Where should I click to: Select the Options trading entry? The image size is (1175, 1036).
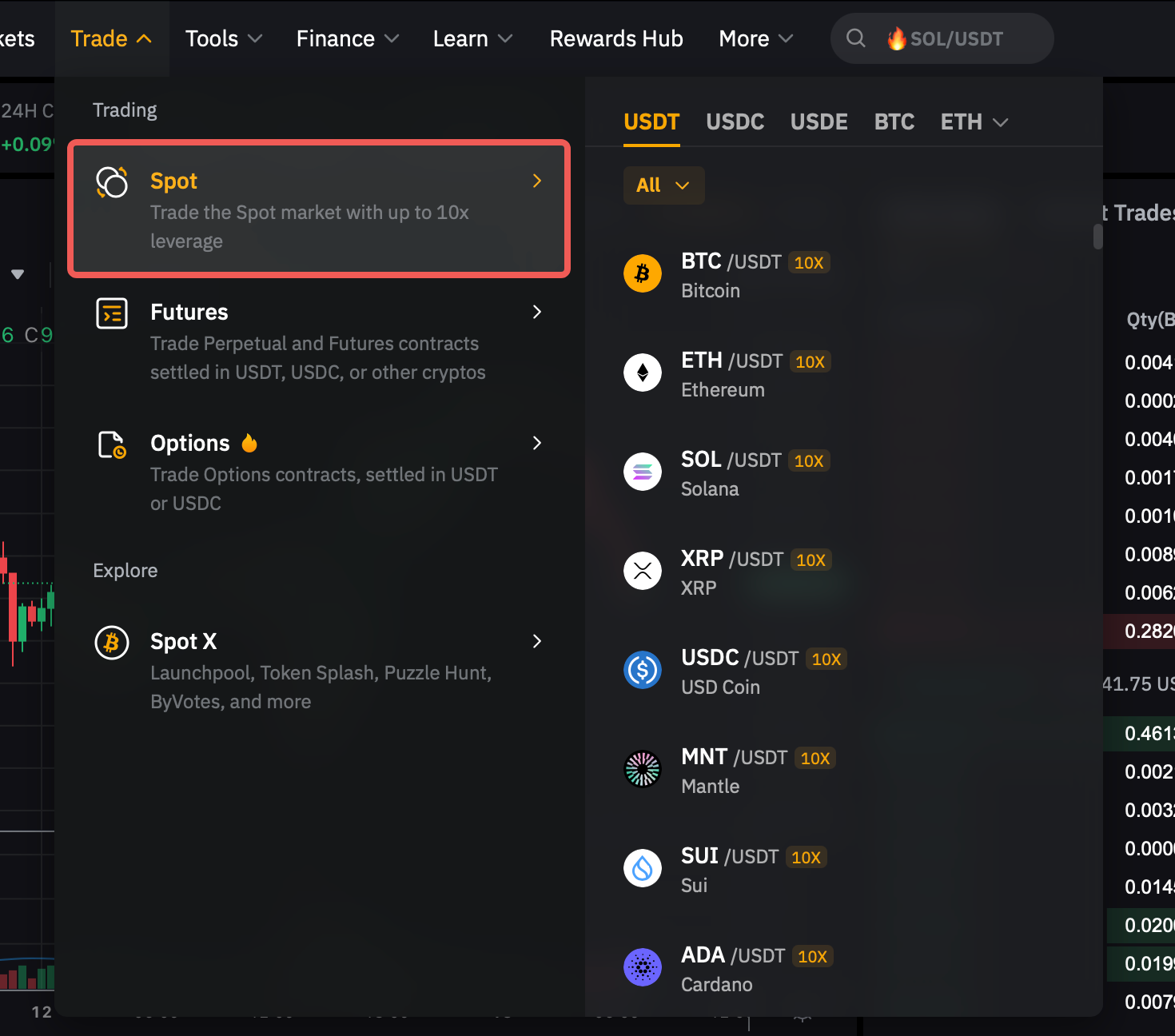click(318, 472)
